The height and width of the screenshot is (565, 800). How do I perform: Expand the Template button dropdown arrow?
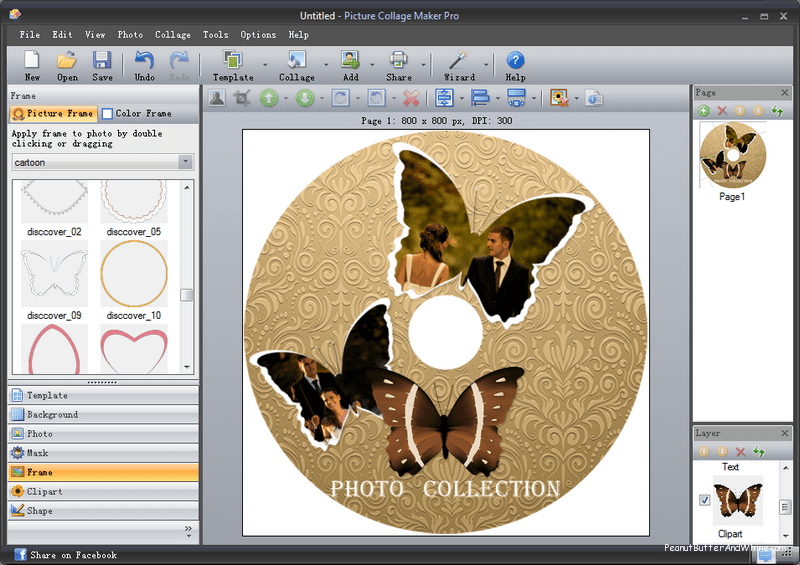coord(265,66)
